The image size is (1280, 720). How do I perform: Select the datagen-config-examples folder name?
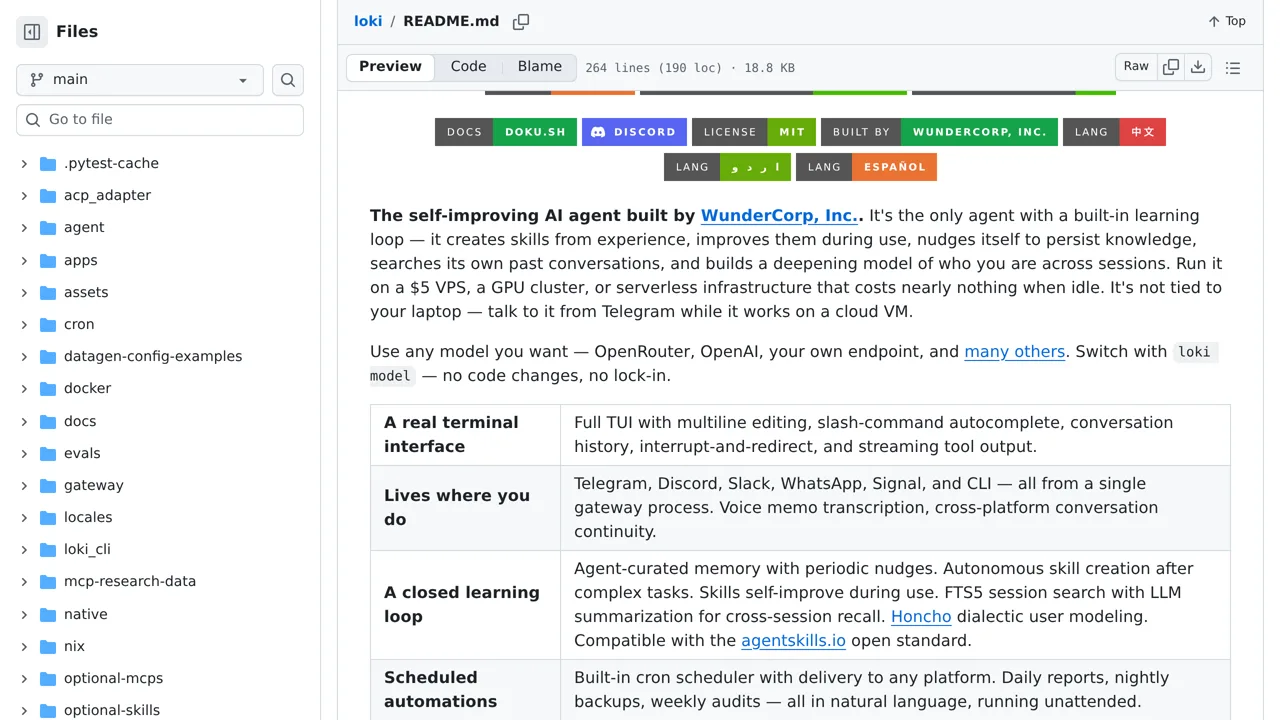(x=153, y=357)
